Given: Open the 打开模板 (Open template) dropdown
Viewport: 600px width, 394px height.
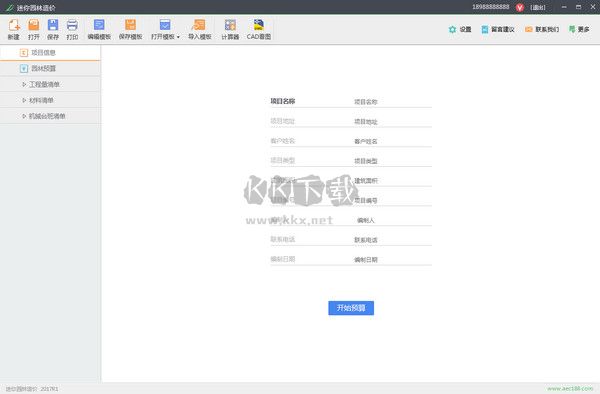Looking at the screenshot, I should (165, 29).
